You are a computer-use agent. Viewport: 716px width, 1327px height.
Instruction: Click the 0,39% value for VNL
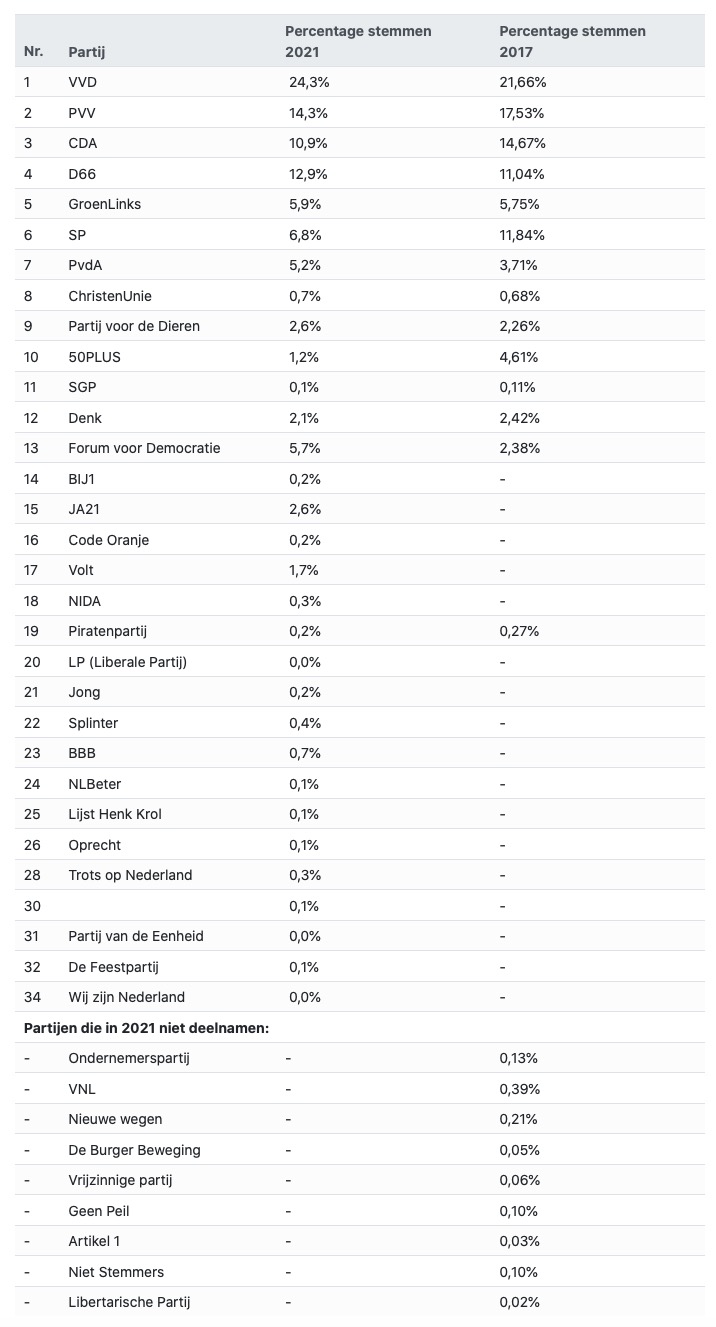click(x=519, y=1088)
